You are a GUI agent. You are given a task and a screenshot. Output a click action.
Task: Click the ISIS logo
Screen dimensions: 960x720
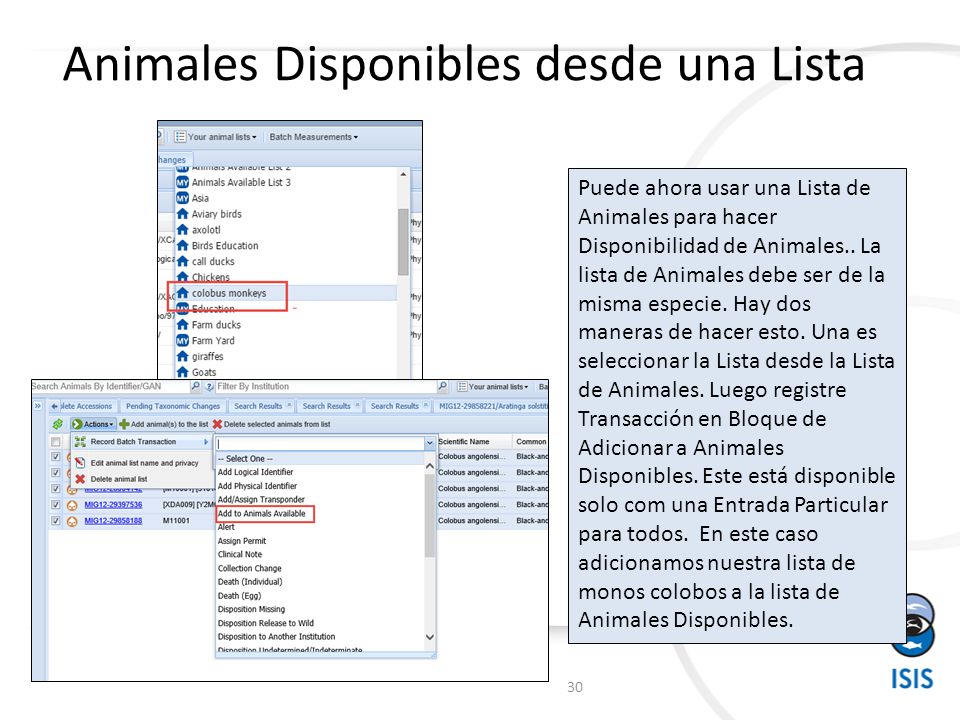tap(912, 643)
